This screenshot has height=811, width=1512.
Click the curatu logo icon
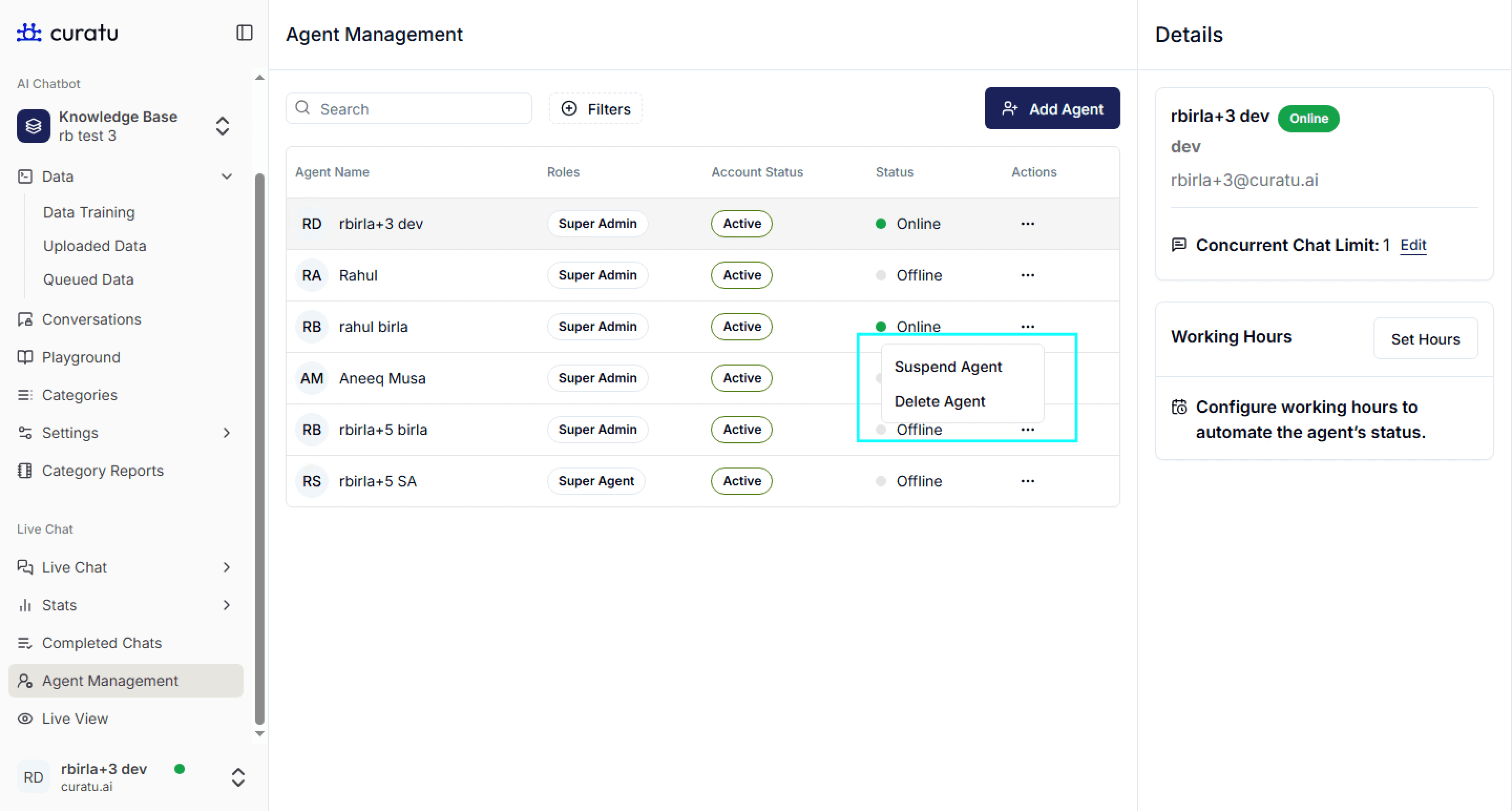29,32
